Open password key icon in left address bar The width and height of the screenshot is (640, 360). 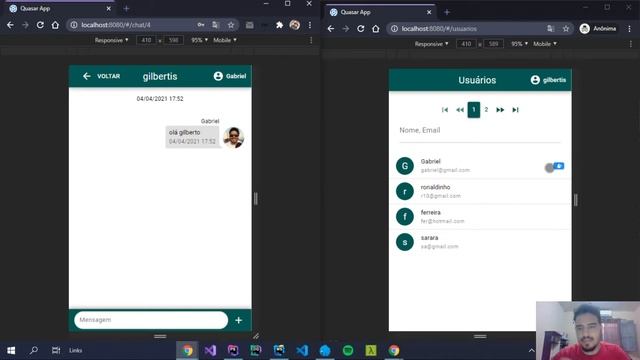[x=201, y=25]
